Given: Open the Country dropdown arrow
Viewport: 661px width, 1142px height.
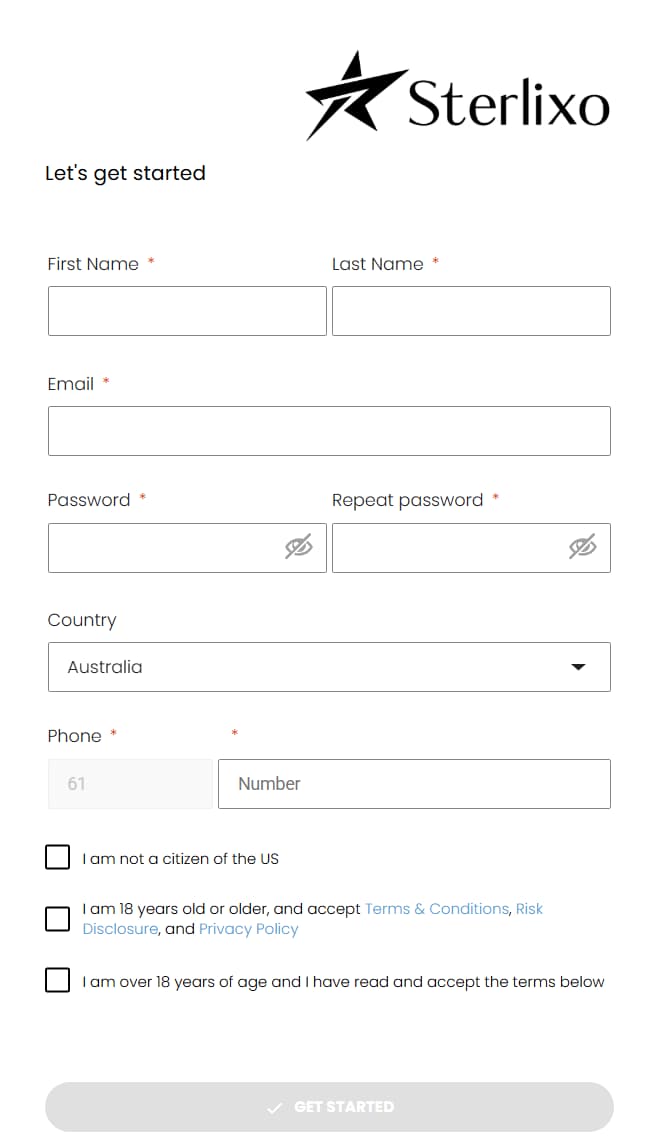Looking at the screenshot, I should 578,667.
